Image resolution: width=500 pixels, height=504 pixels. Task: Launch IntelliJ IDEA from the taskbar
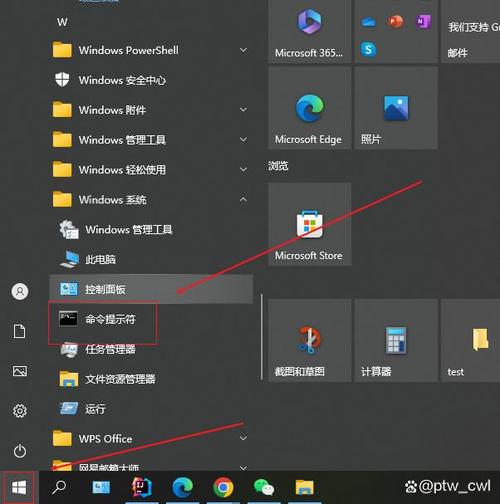141,488
